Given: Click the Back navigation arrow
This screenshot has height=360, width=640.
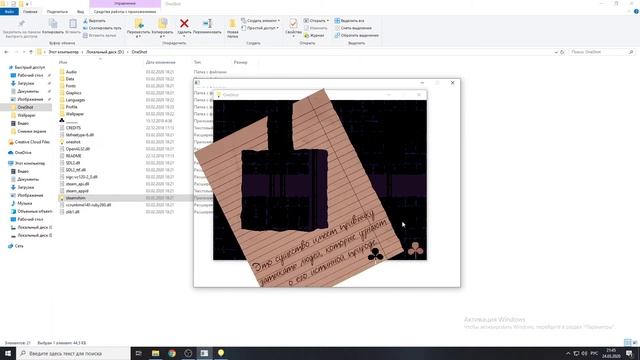Looking at the screenshot, I should (x=6, y=52).
